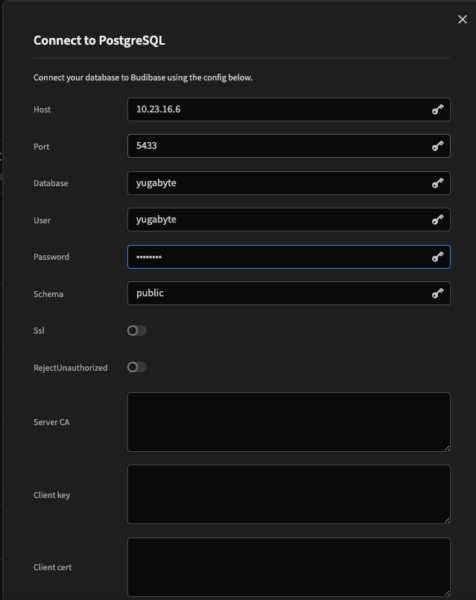Click the 'Connect to PostgreSQL' heading
476x600 pixels.
99,41
